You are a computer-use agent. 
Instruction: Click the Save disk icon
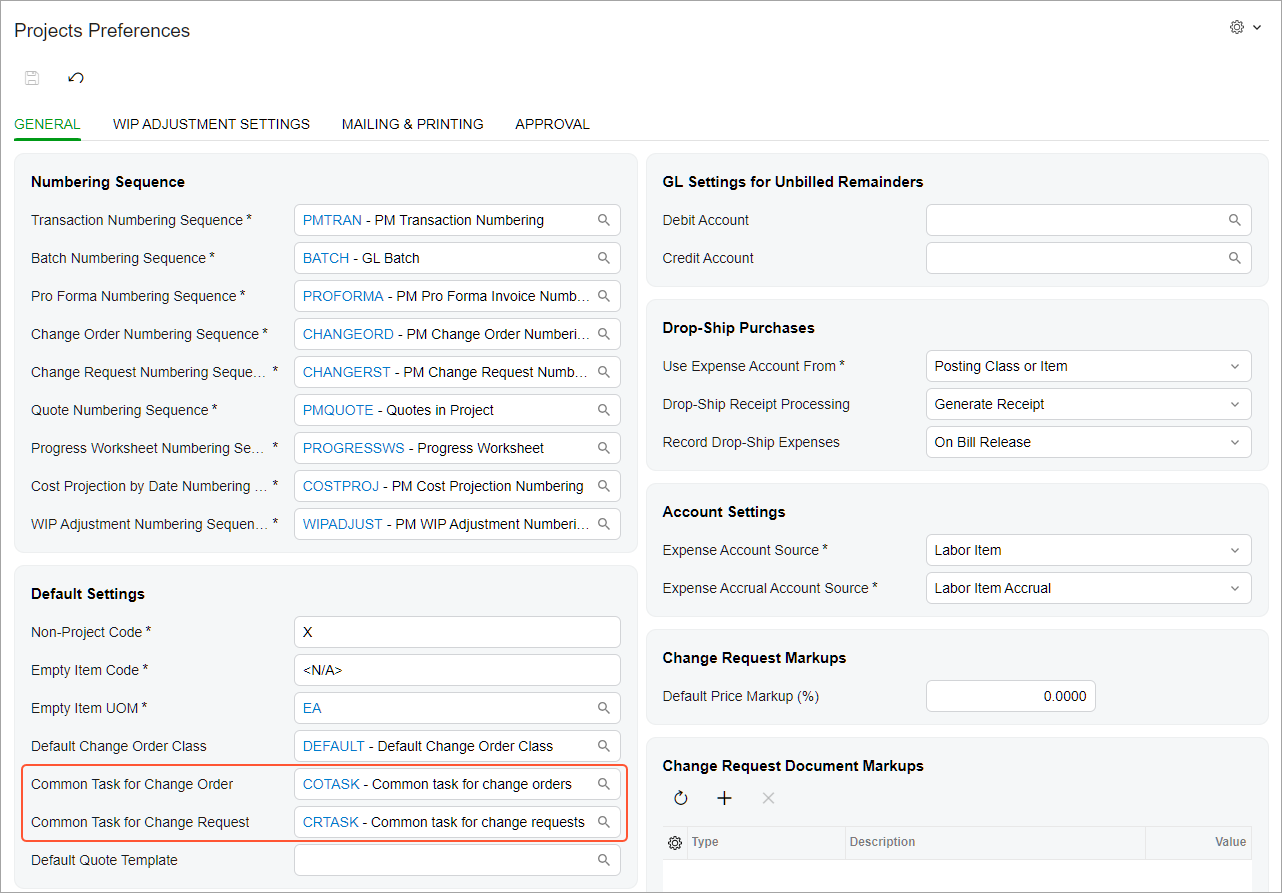tap(32, 78)
